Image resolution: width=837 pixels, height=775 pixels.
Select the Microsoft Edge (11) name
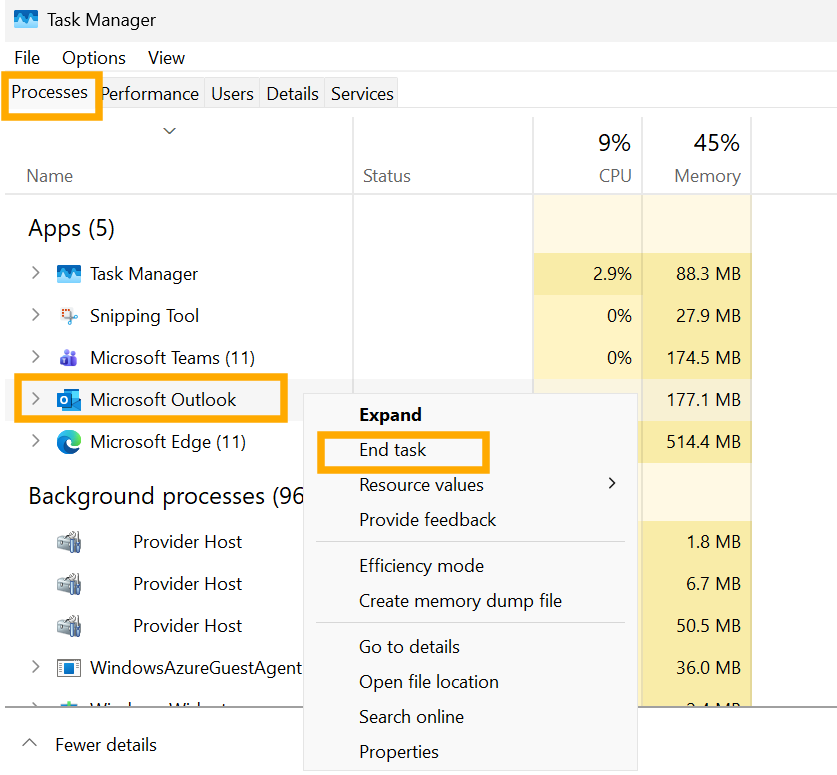click(168, 442)
